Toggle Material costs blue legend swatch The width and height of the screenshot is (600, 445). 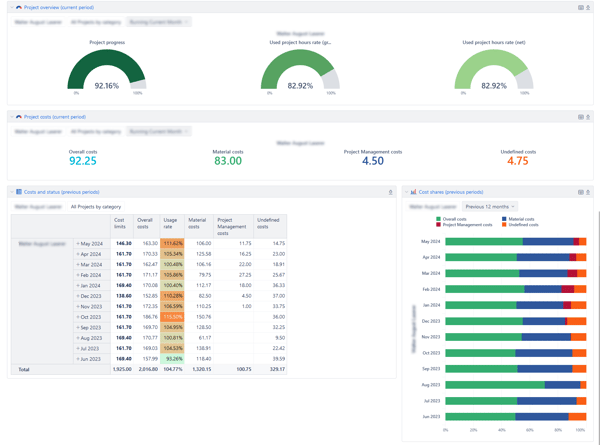[504, 219]
